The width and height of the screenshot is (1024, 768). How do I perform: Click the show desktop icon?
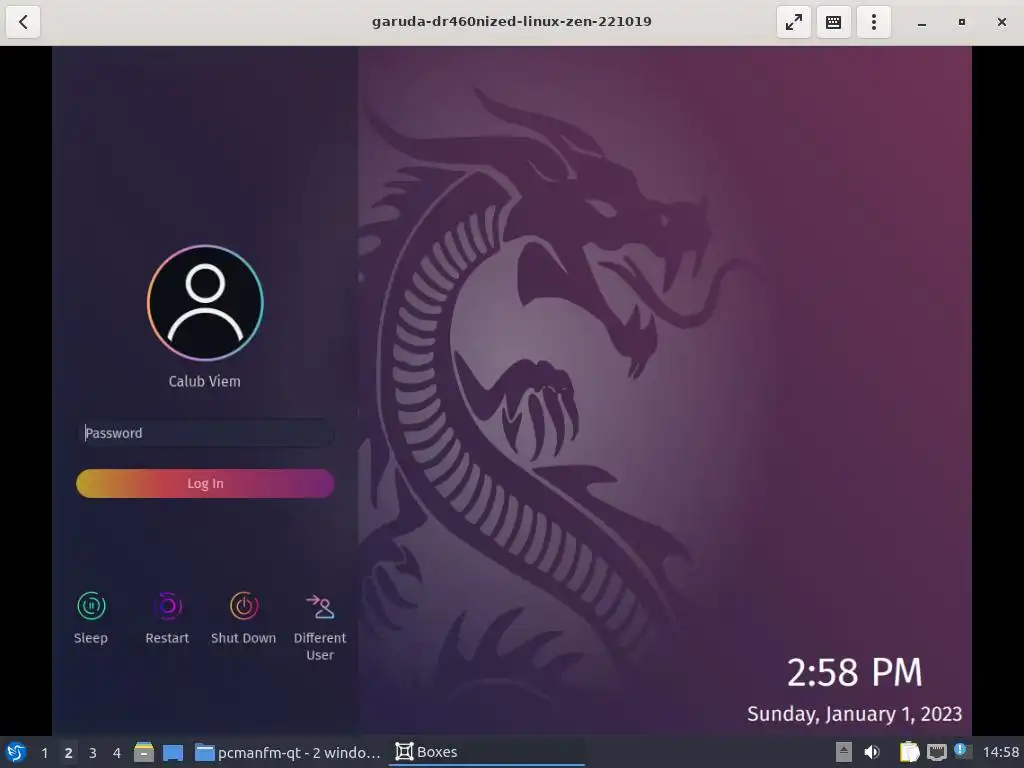point(173,752)
